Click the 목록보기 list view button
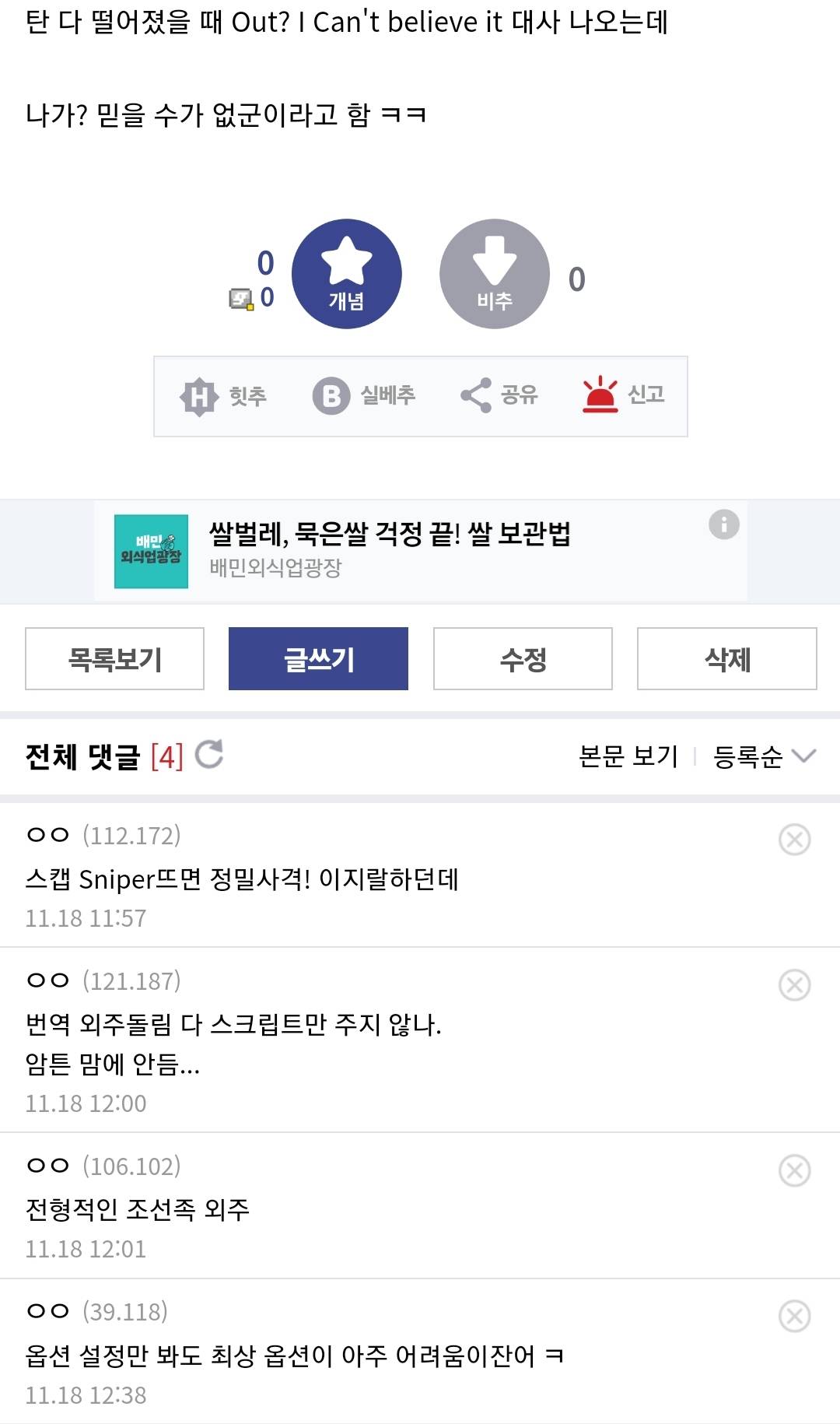The height and width of the screenshot is (1424, 840). pyautogui.click(x=114, y=659)
